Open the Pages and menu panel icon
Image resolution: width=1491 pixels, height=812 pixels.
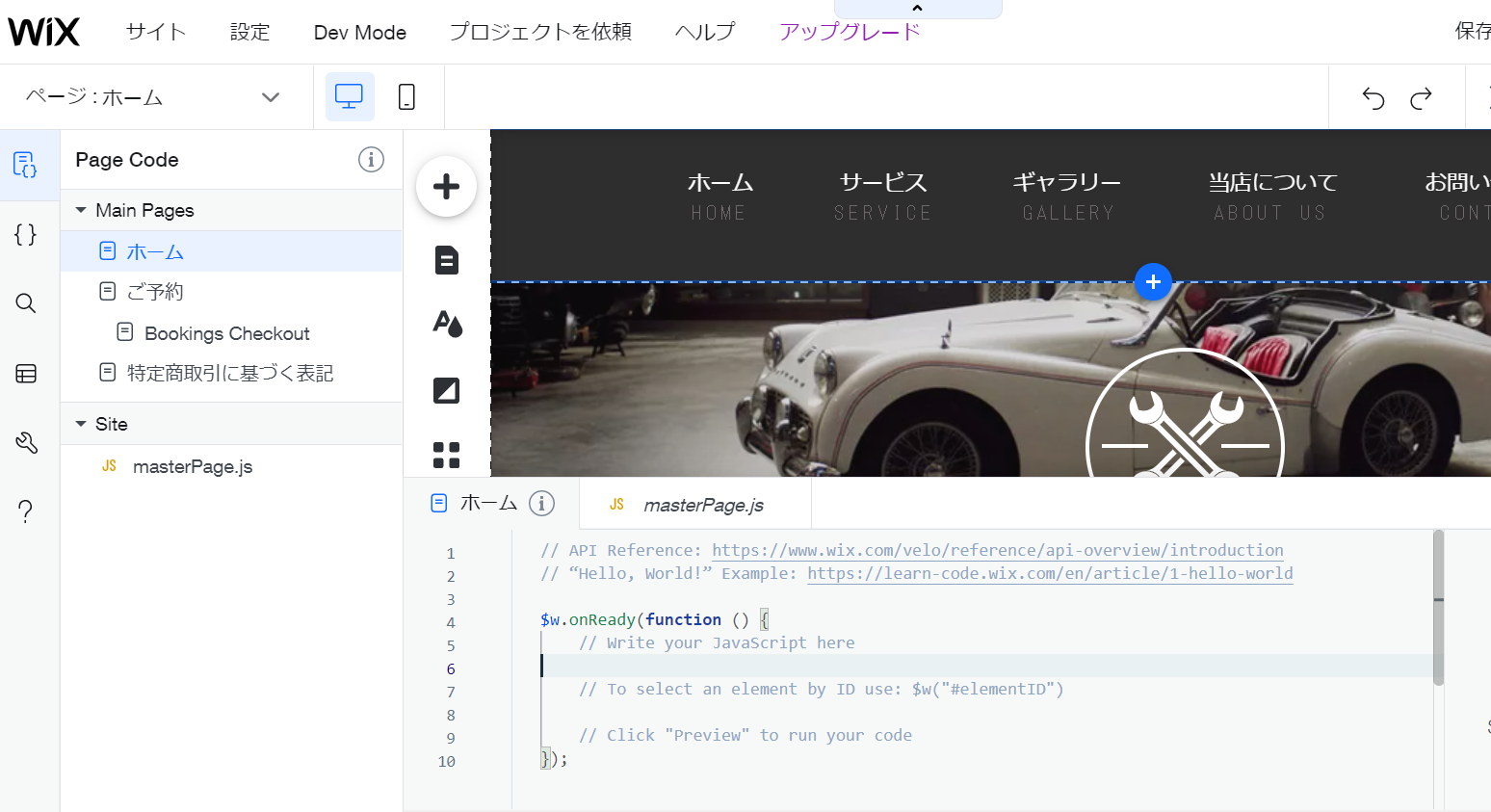tap(446, 260)
